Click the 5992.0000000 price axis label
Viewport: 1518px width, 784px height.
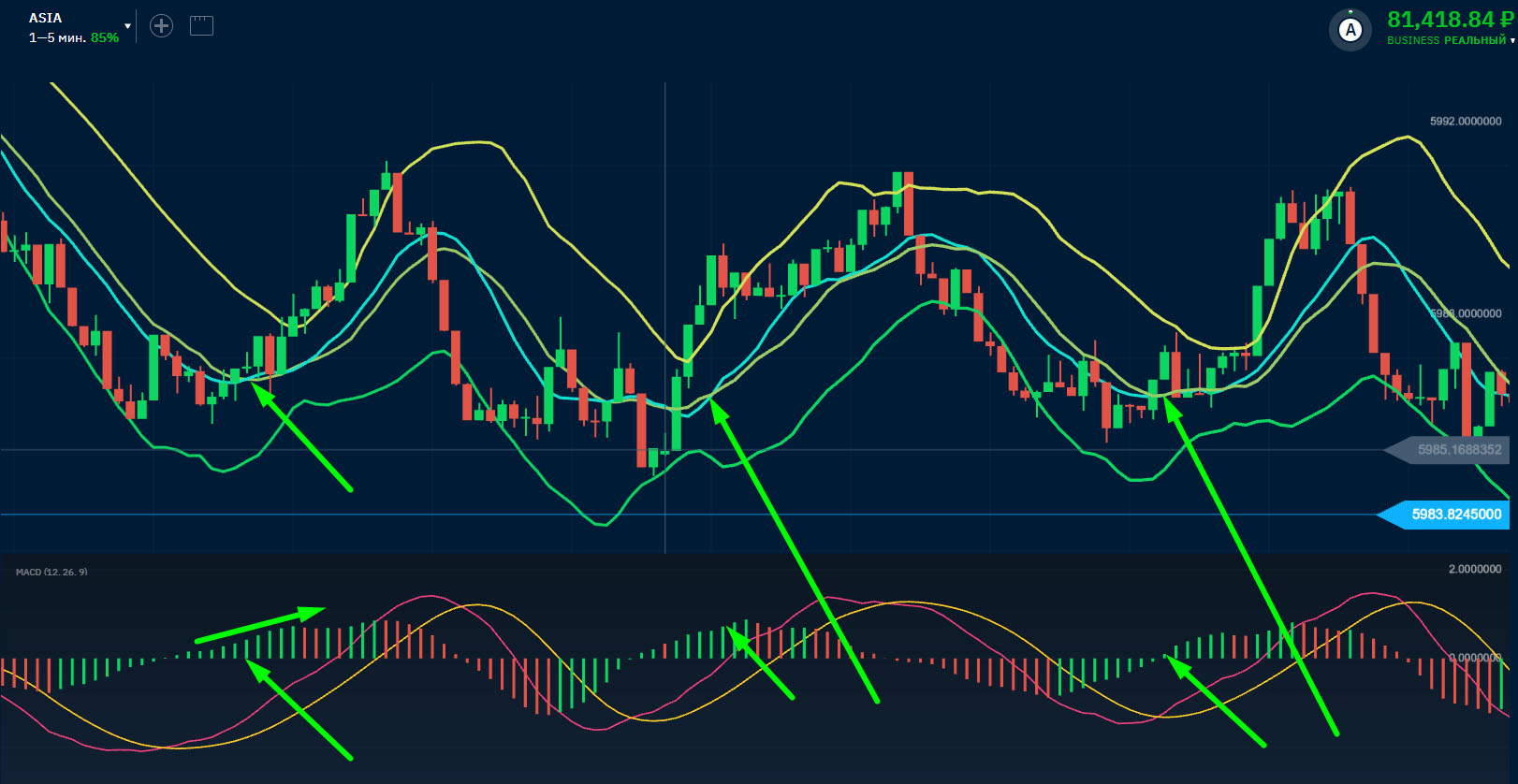pos(1466,122)
